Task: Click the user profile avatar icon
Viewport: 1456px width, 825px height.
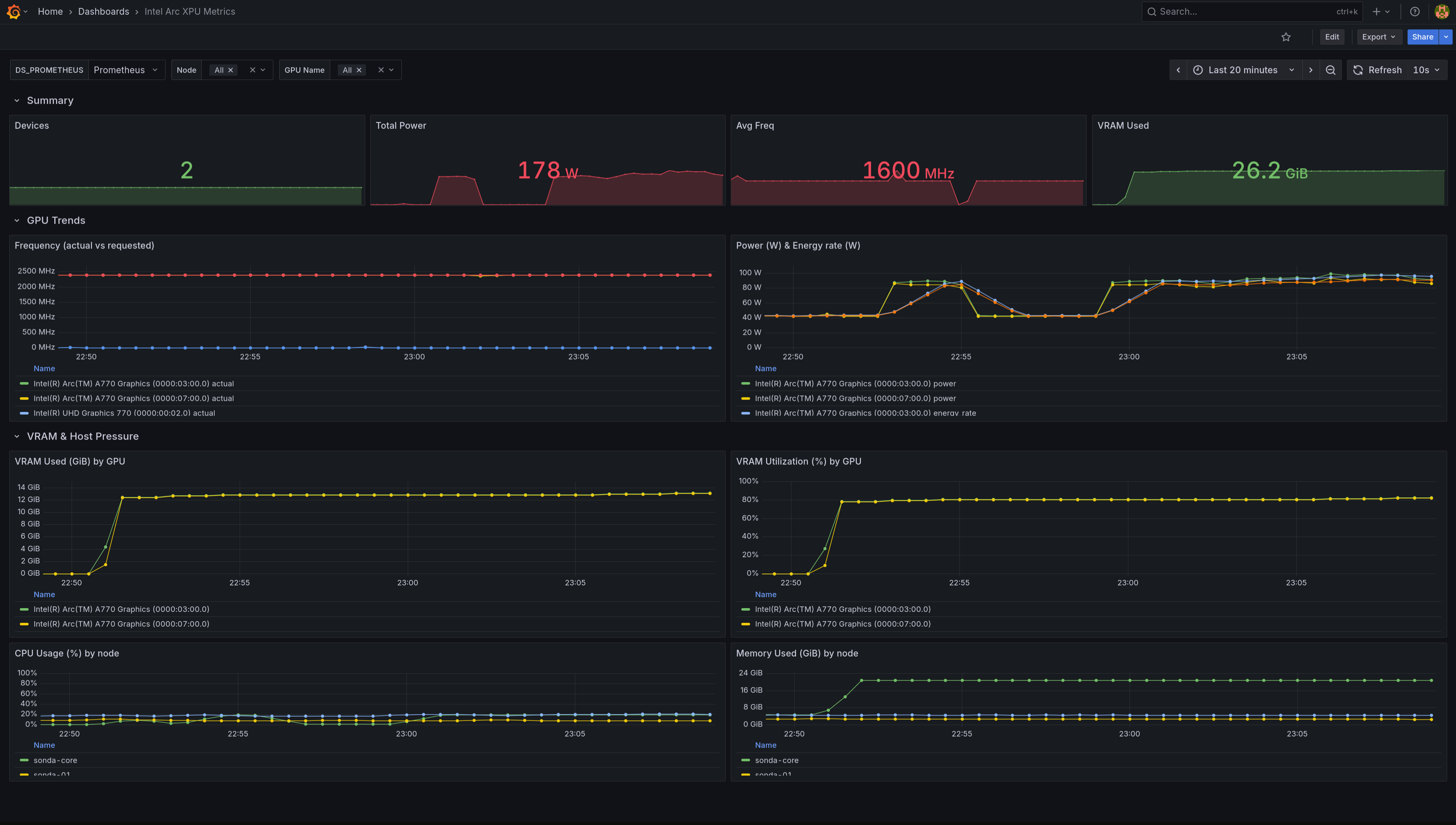Action: point(1441,11)
